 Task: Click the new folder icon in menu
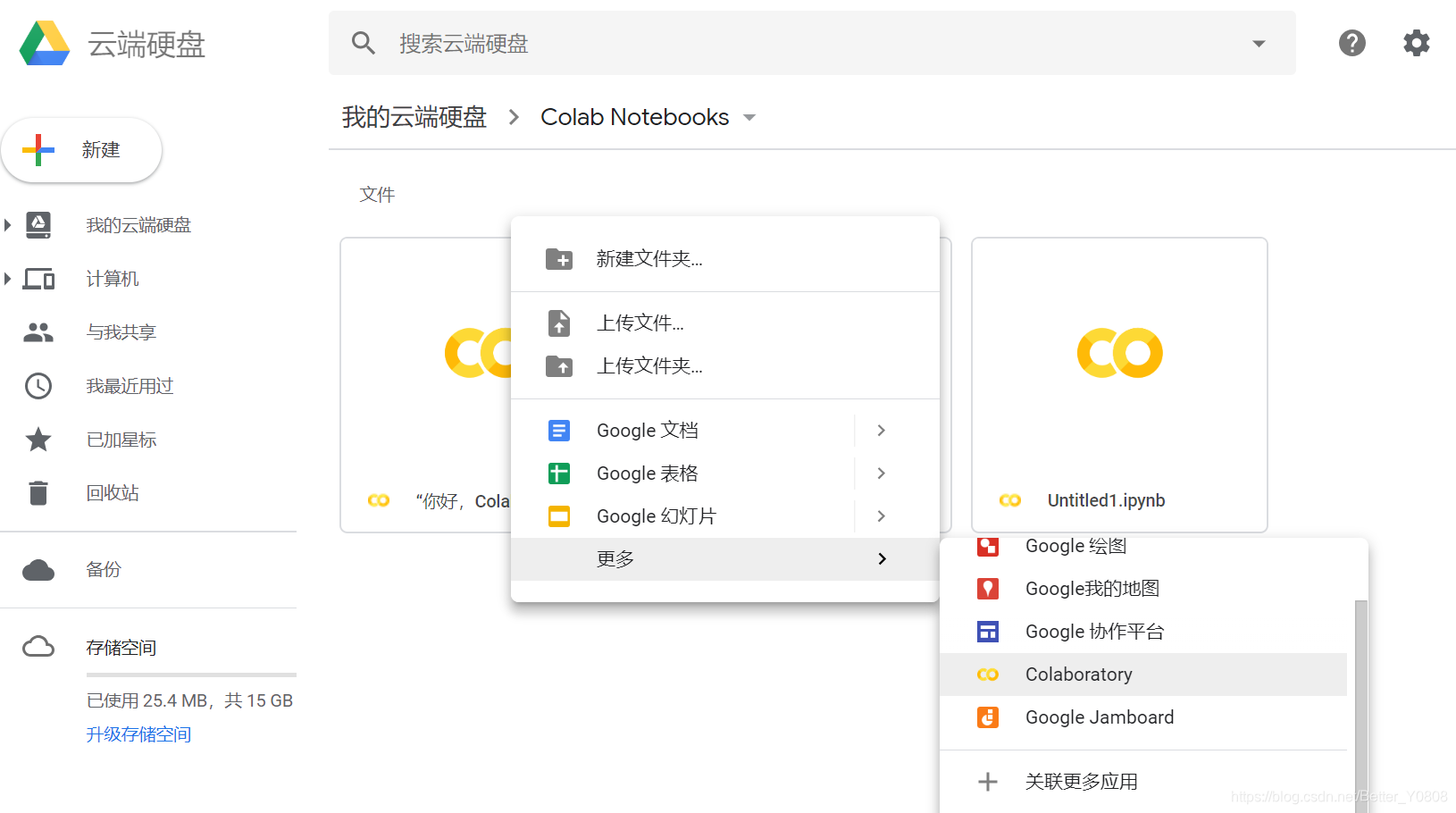(559, 259)
